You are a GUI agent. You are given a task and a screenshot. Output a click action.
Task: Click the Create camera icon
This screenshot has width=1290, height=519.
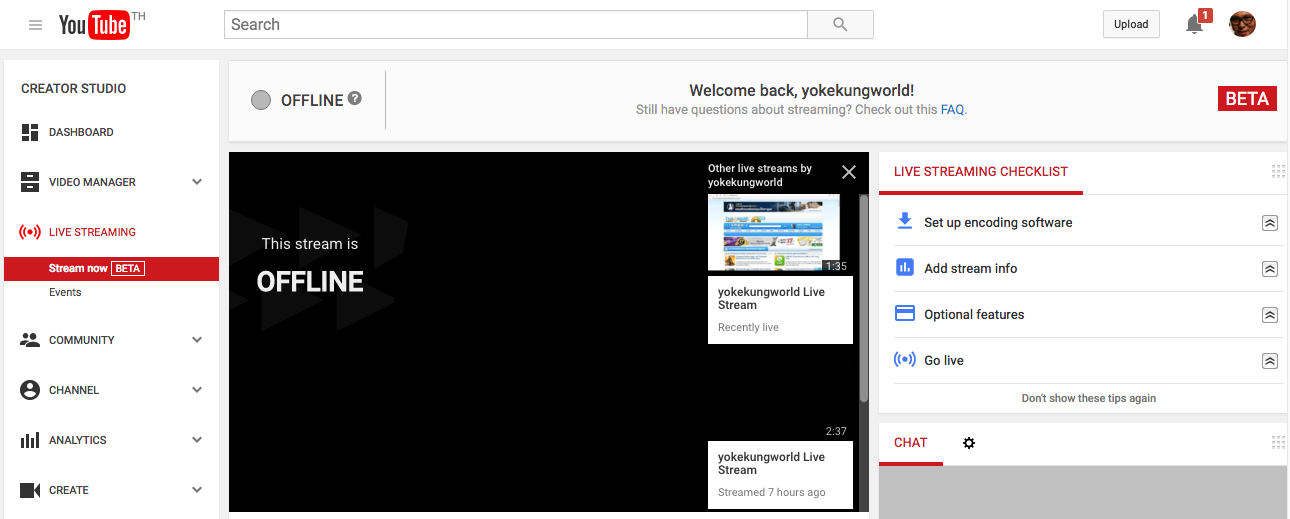point(30,490)
